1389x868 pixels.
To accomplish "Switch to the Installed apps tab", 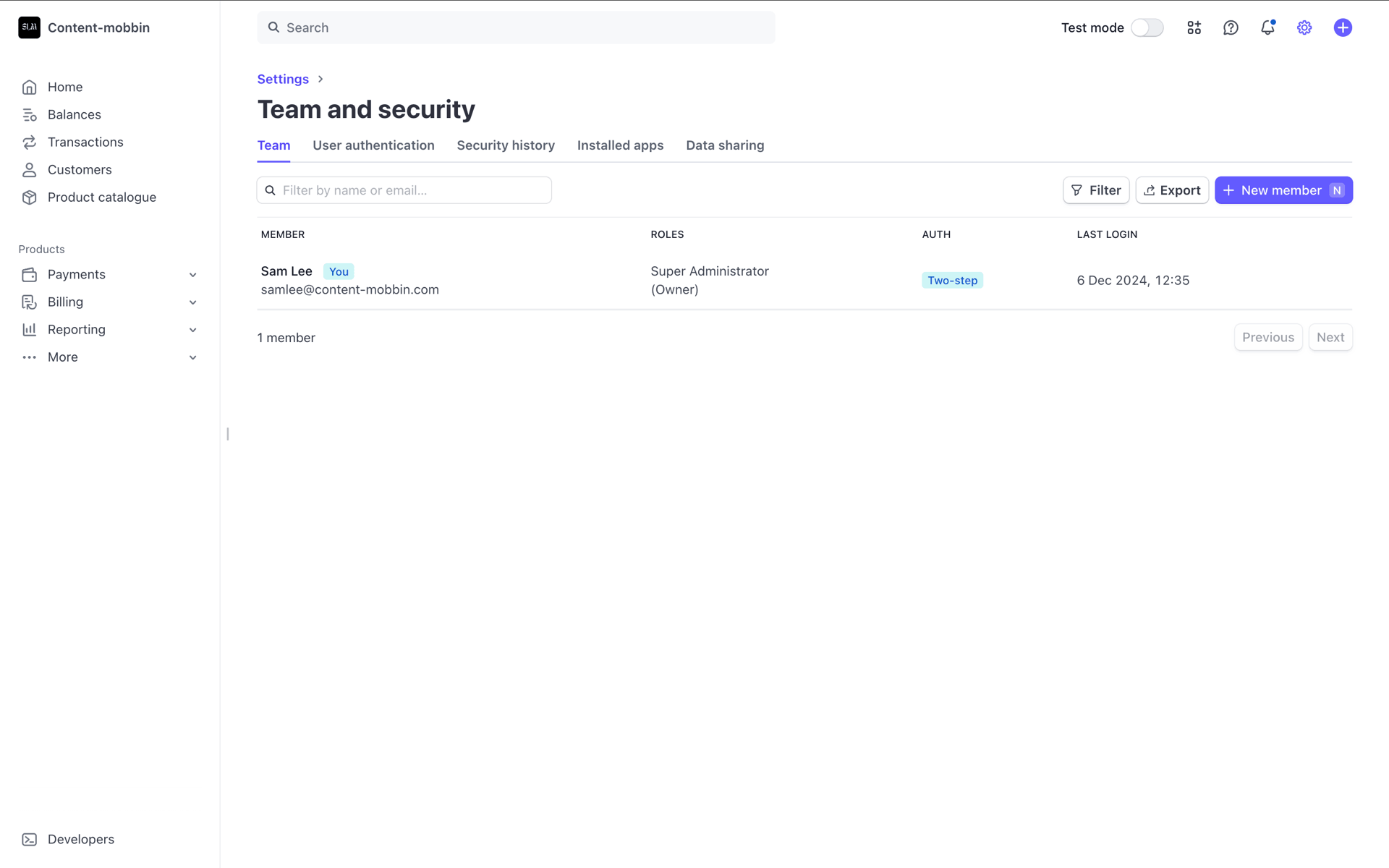I will tap(620, 145).
